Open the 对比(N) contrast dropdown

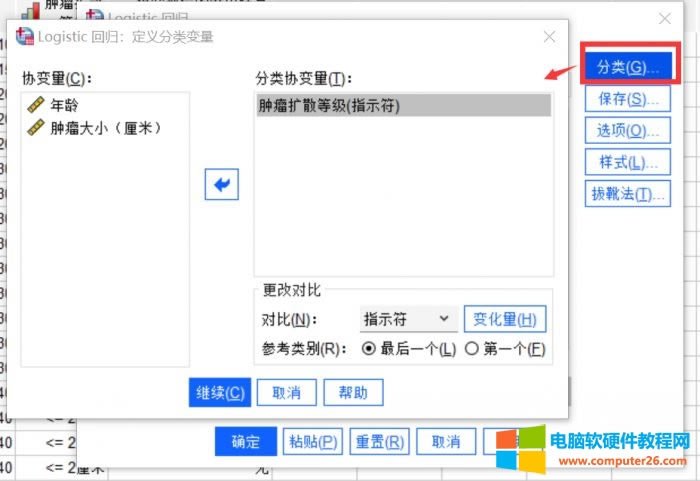click(x=408, y=319)
